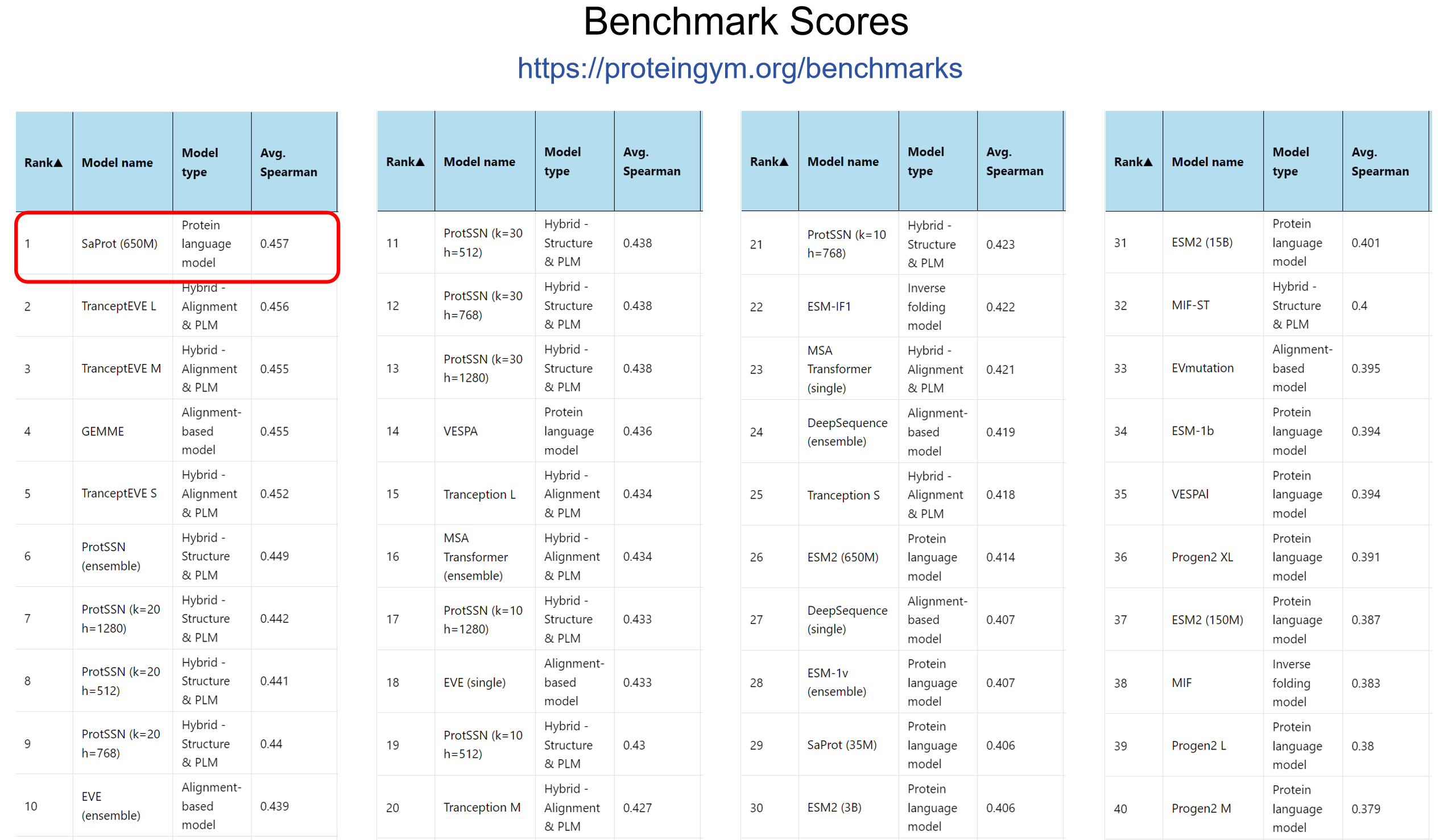Screen dimensions: 1444x840
Task: Click Avg. Spearman header in fourth table
Action: (x=1379, y=162)
